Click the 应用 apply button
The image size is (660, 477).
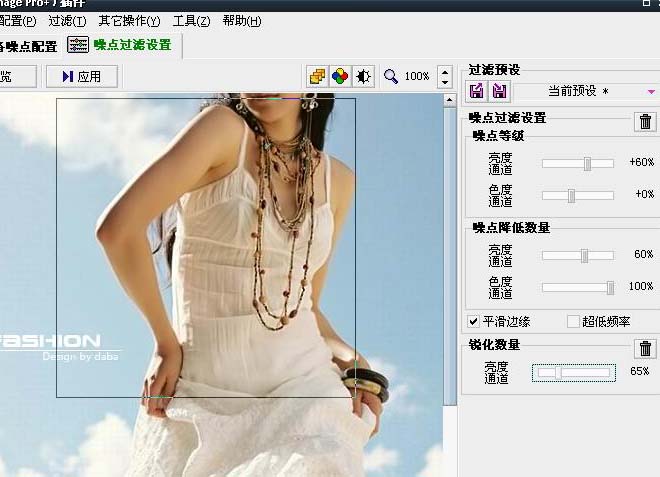[82, 77]
